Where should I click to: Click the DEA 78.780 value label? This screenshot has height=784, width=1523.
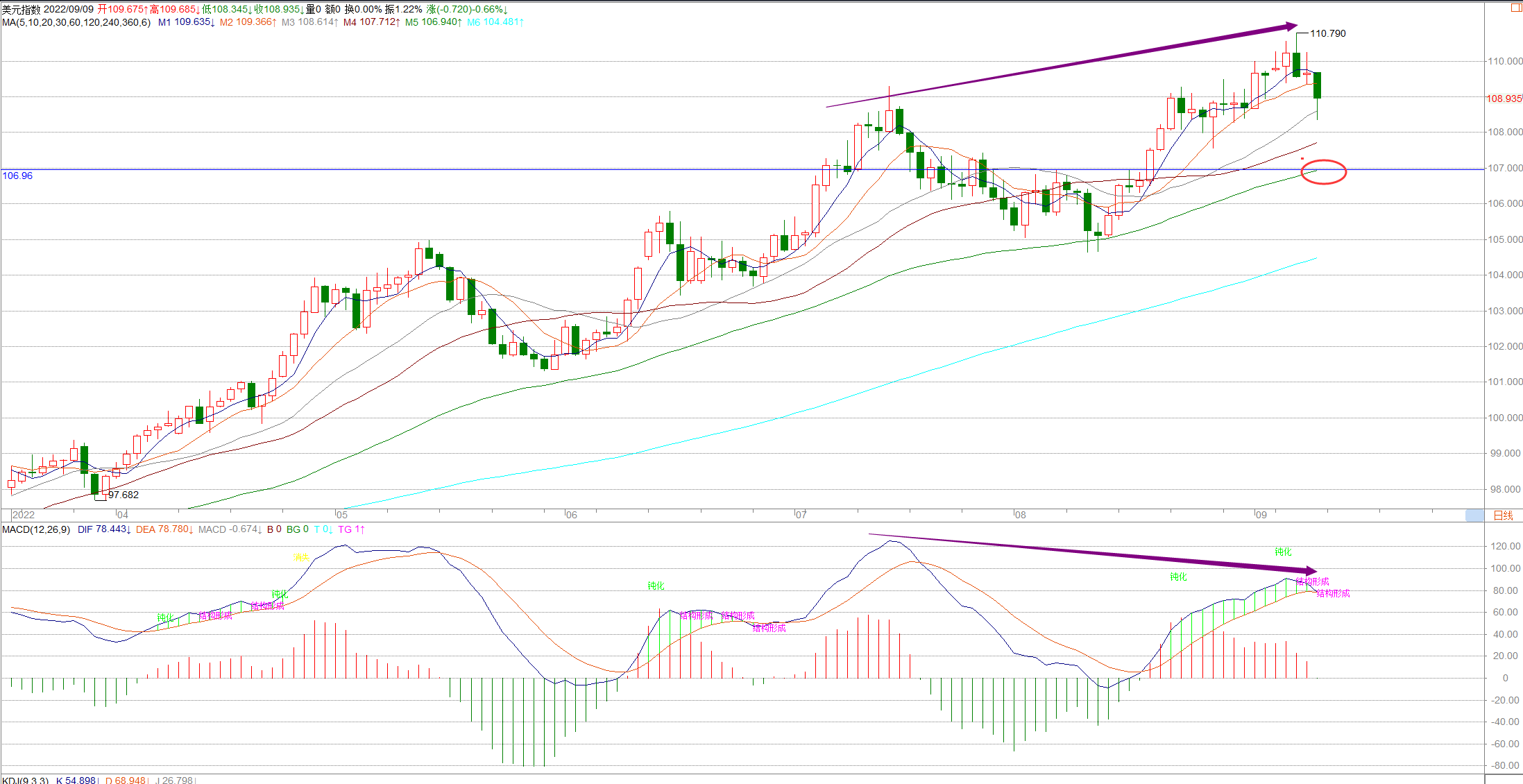coord(164,529)
